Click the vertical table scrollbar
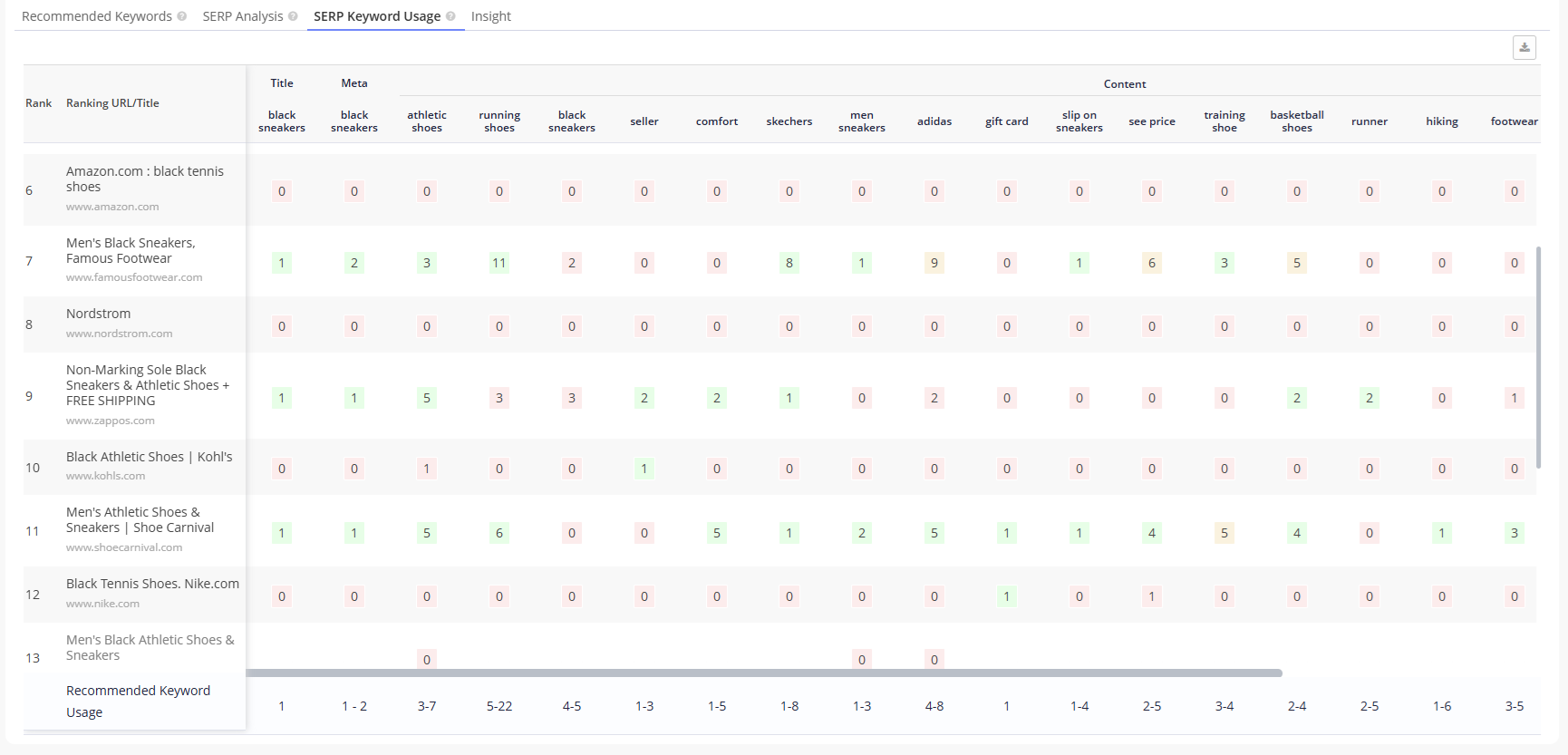The width and height of the screenshot is (1568, 755). click(x=1538, y=357)
